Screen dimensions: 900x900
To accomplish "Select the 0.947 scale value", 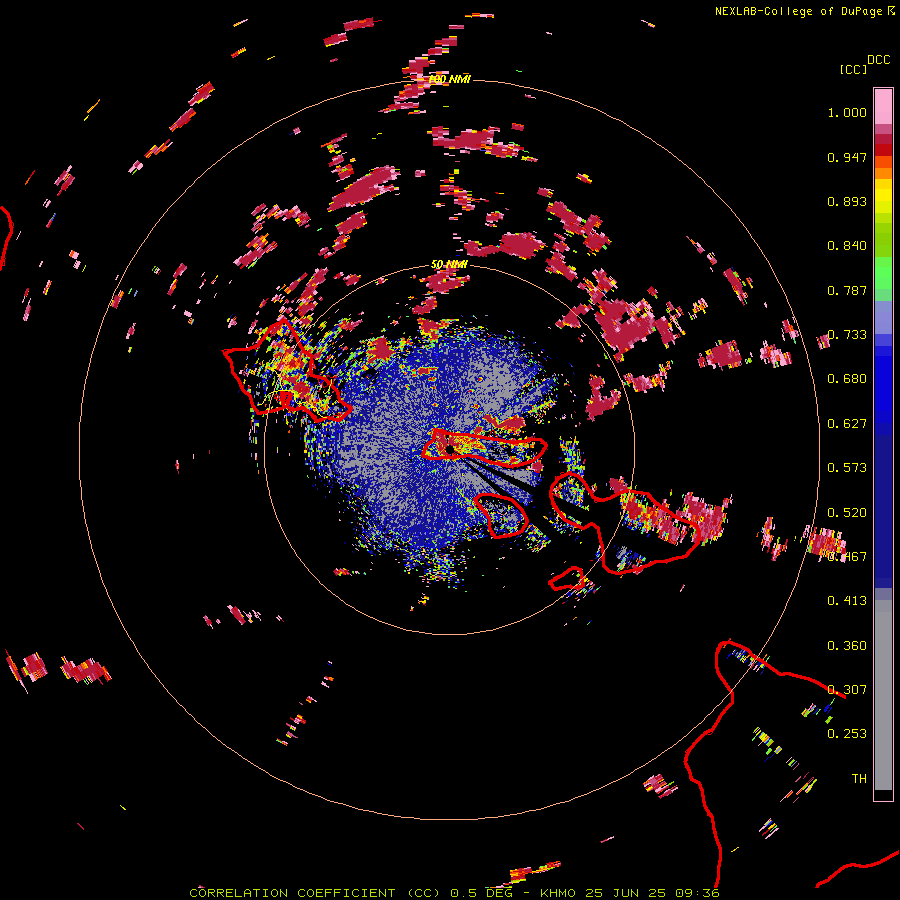I will click(847, 157).
